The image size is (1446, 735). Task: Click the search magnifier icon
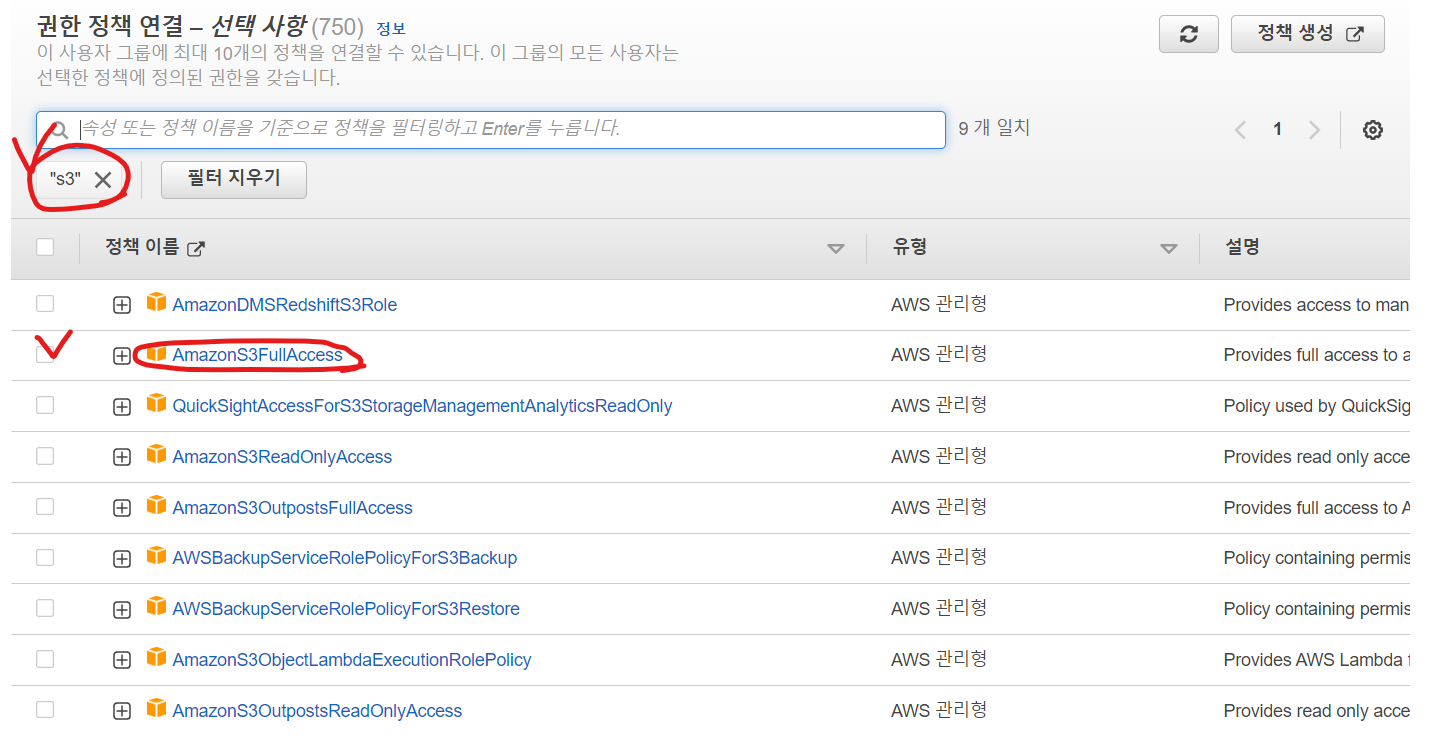click(60, 130)
